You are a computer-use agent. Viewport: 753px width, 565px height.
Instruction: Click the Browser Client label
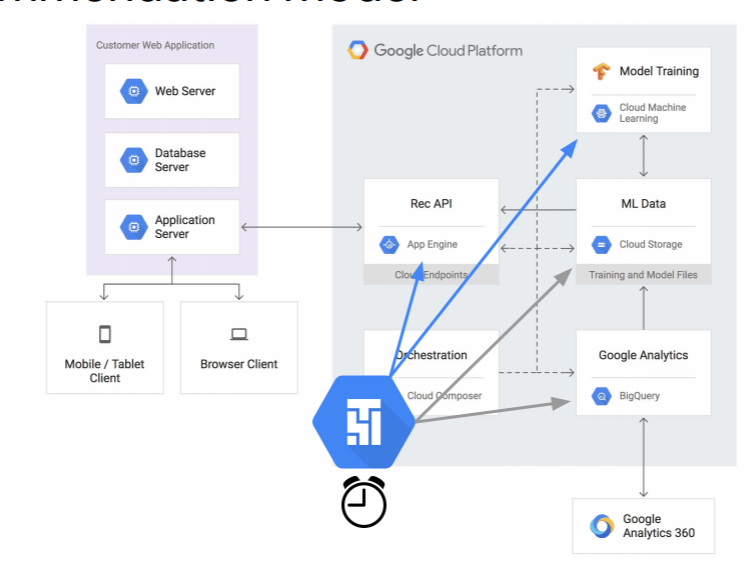click(239, 364)
